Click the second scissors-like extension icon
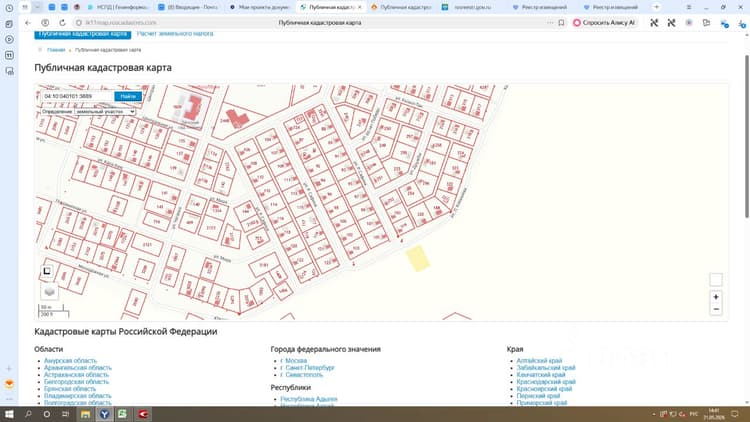The height and width of the screenshot is (422, 750). coord(671,22)
